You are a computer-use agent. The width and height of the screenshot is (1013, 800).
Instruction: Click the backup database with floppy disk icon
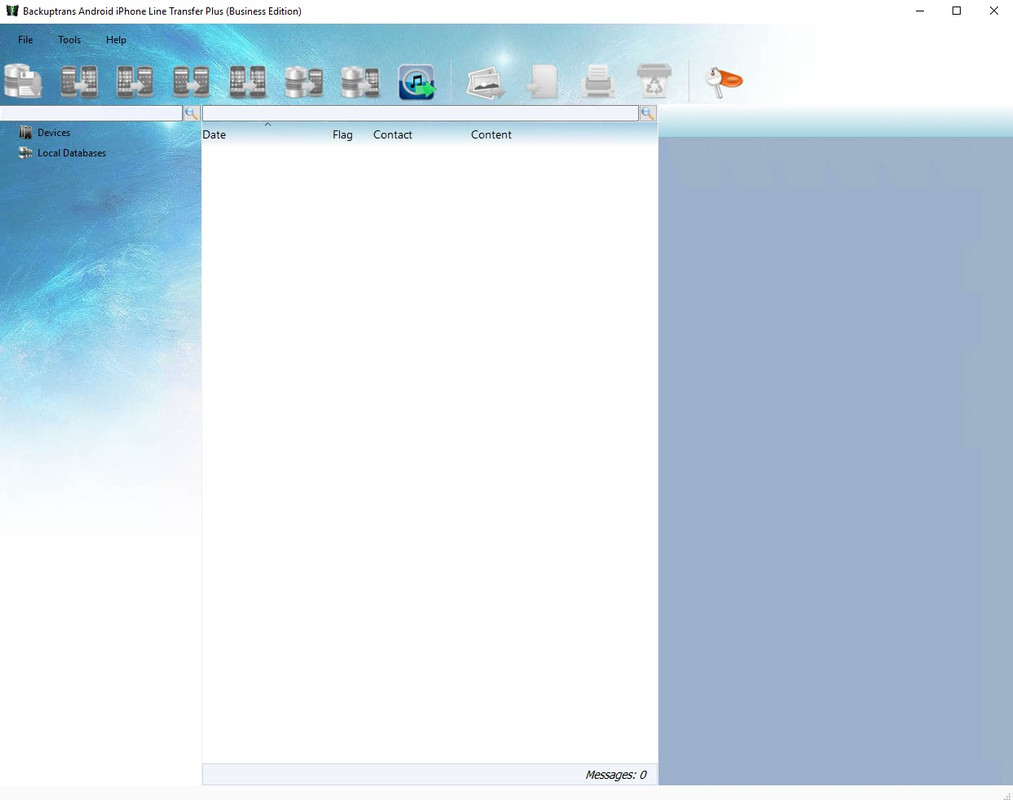pyautogui.click(x=23, y=81)
